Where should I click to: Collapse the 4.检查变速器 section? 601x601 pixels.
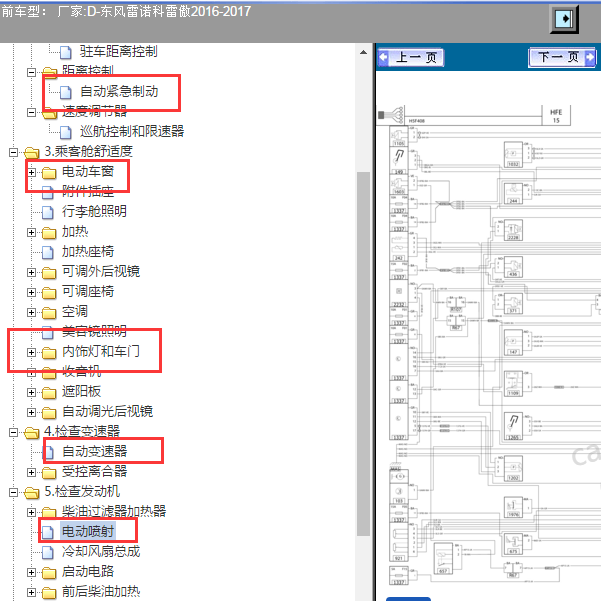click(14, 432)
